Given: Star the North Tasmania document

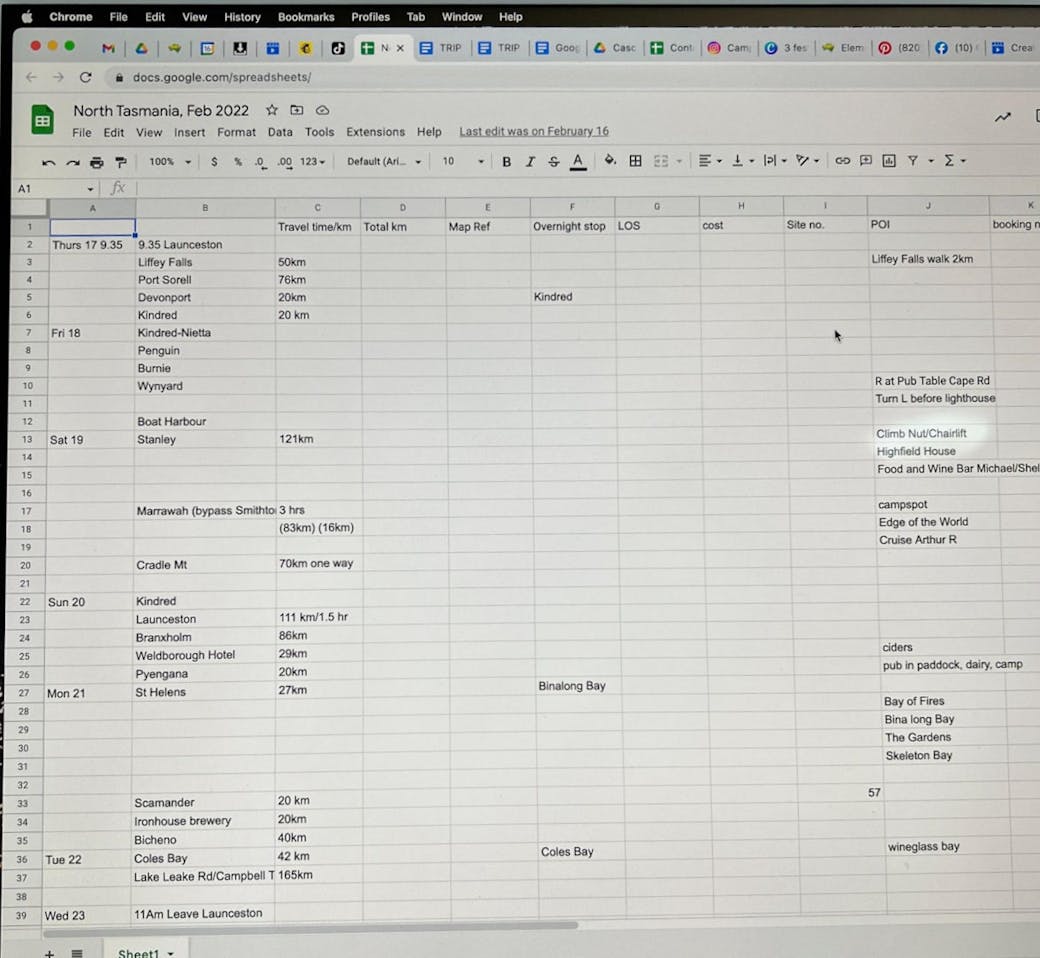Looking at the screenshot, I should [x=271, y=110].
